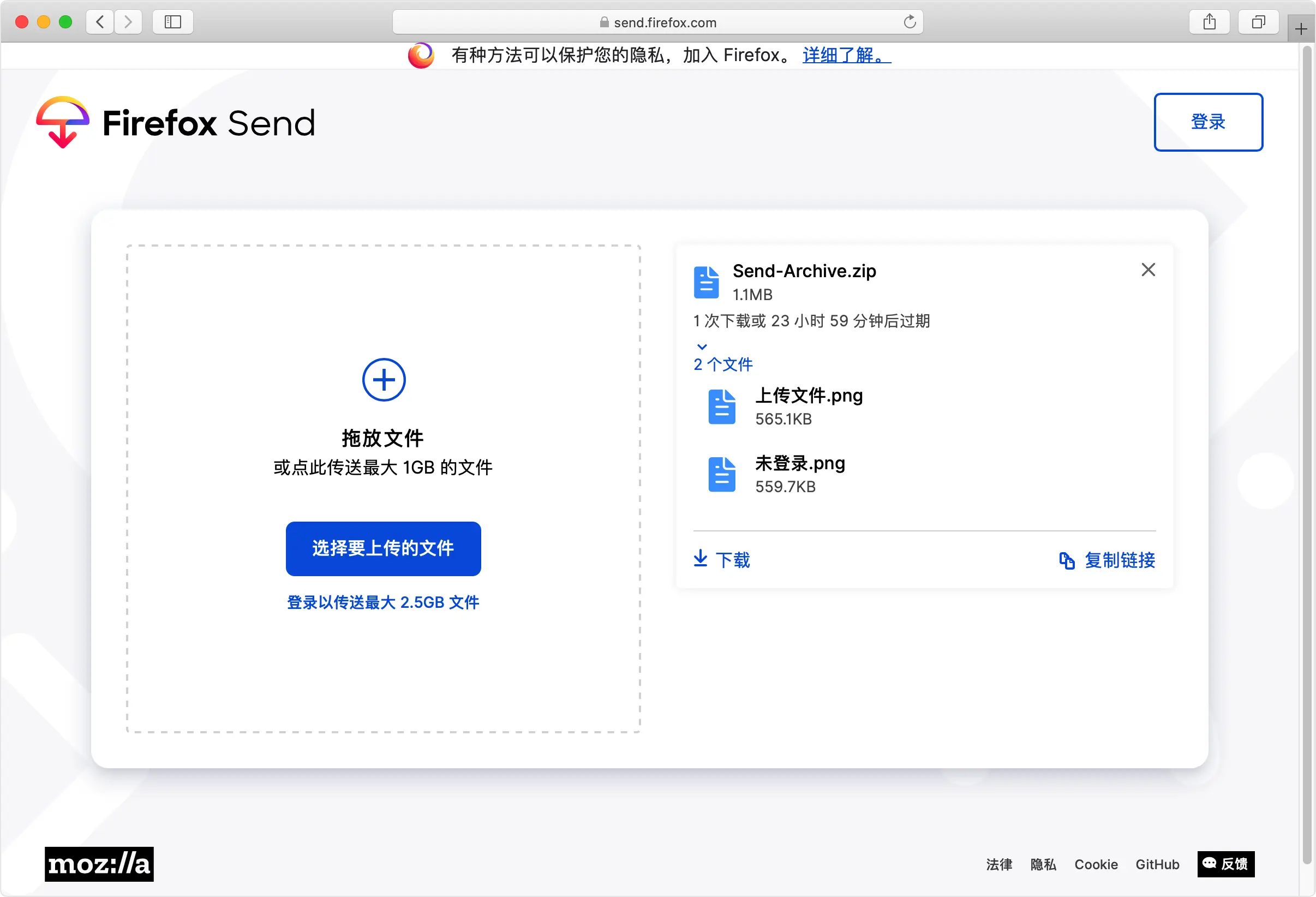Open the GitHub footer link
The image size is (1316, 897).
[x=1157, y=864]
